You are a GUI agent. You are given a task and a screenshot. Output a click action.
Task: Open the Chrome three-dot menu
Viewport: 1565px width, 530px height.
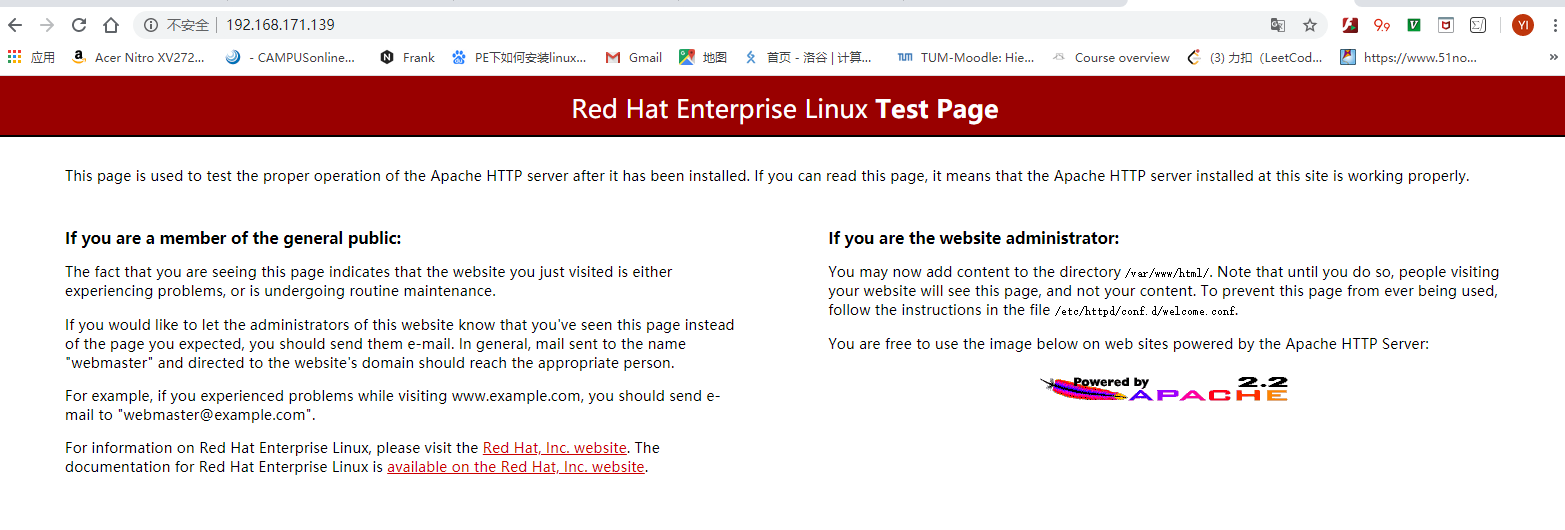[1553, 25]
